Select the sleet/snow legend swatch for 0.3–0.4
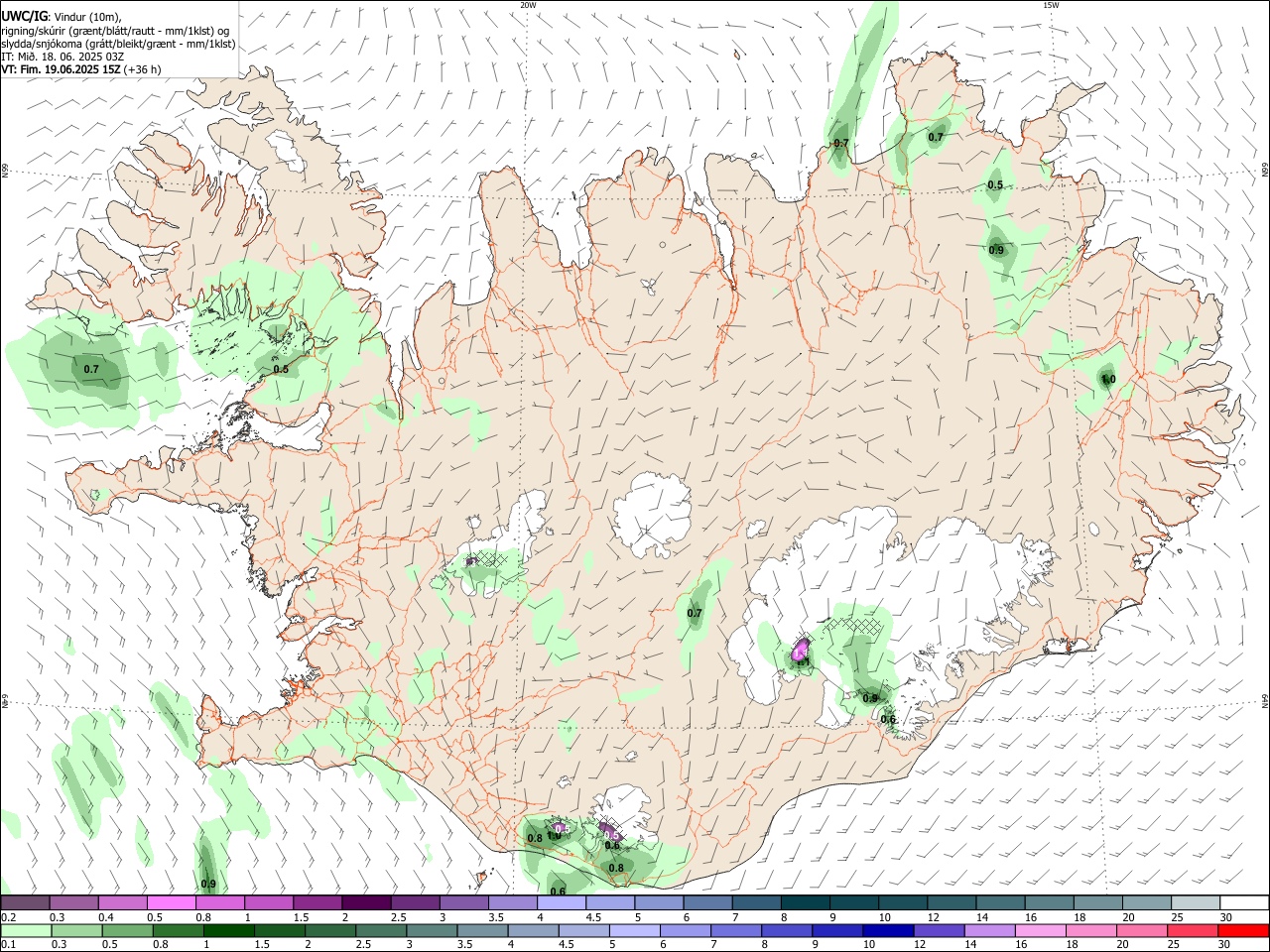This screenshot has height=952, width=1270. pos(74,903)
